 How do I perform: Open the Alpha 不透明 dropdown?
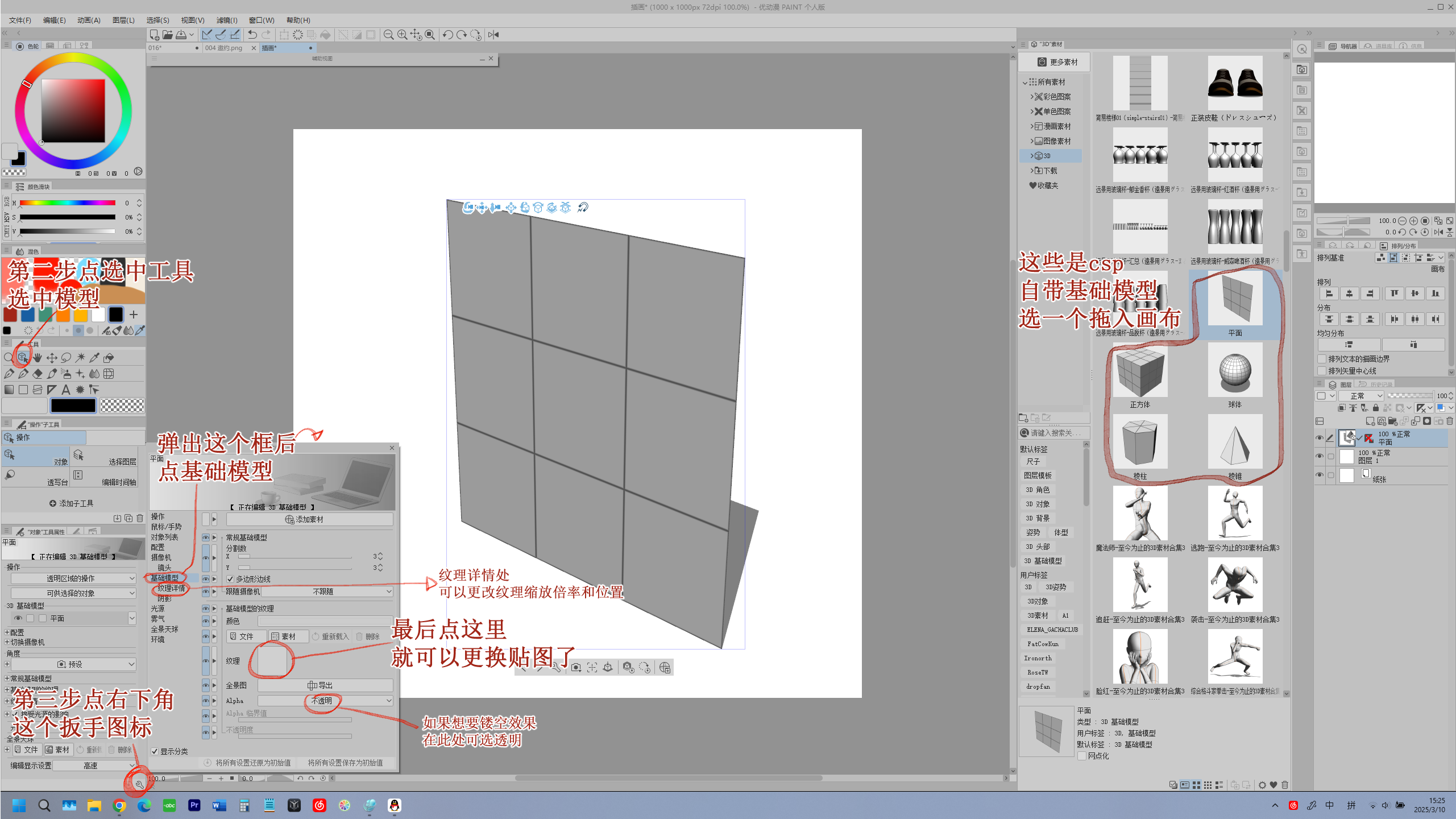[326, 701]
